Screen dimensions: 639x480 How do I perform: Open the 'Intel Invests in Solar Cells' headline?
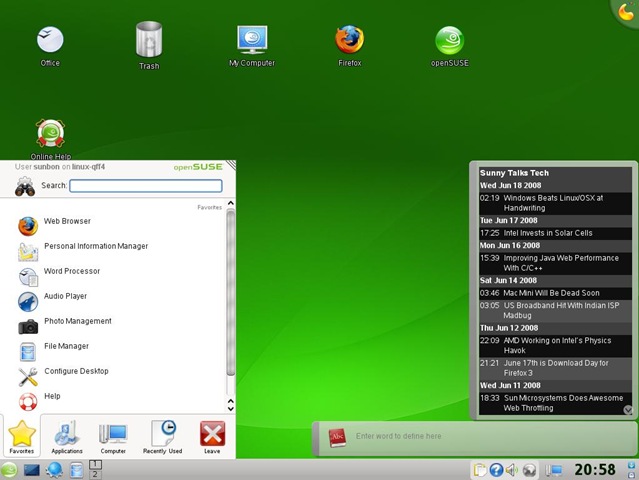548,233
